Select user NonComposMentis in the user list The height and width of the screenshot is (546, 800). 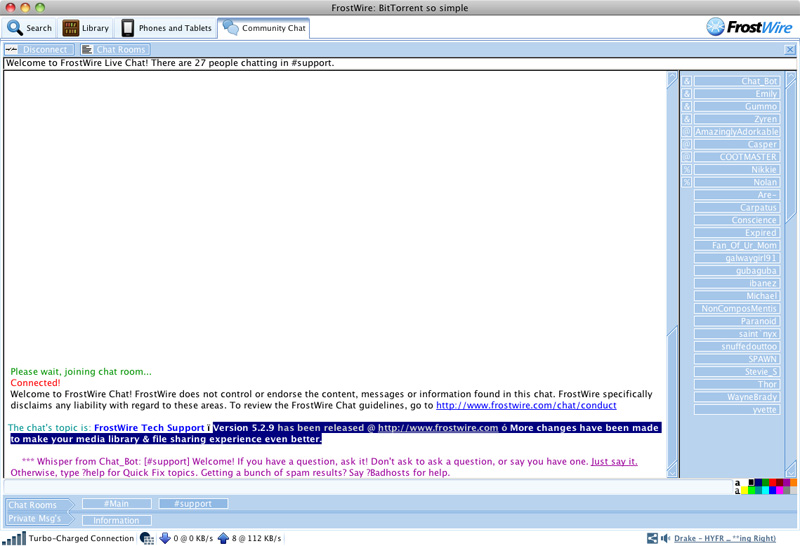tap(737, 308)
